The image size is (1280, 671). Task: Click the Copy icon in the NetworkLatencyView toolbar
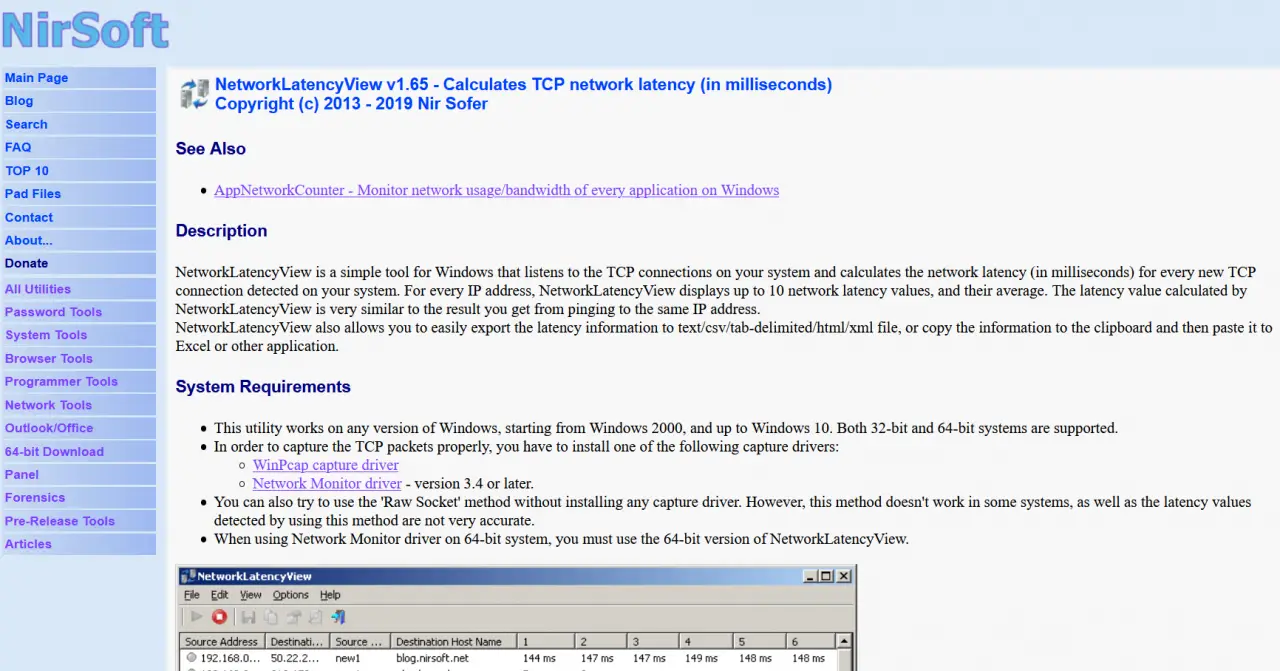click(271, 617)
